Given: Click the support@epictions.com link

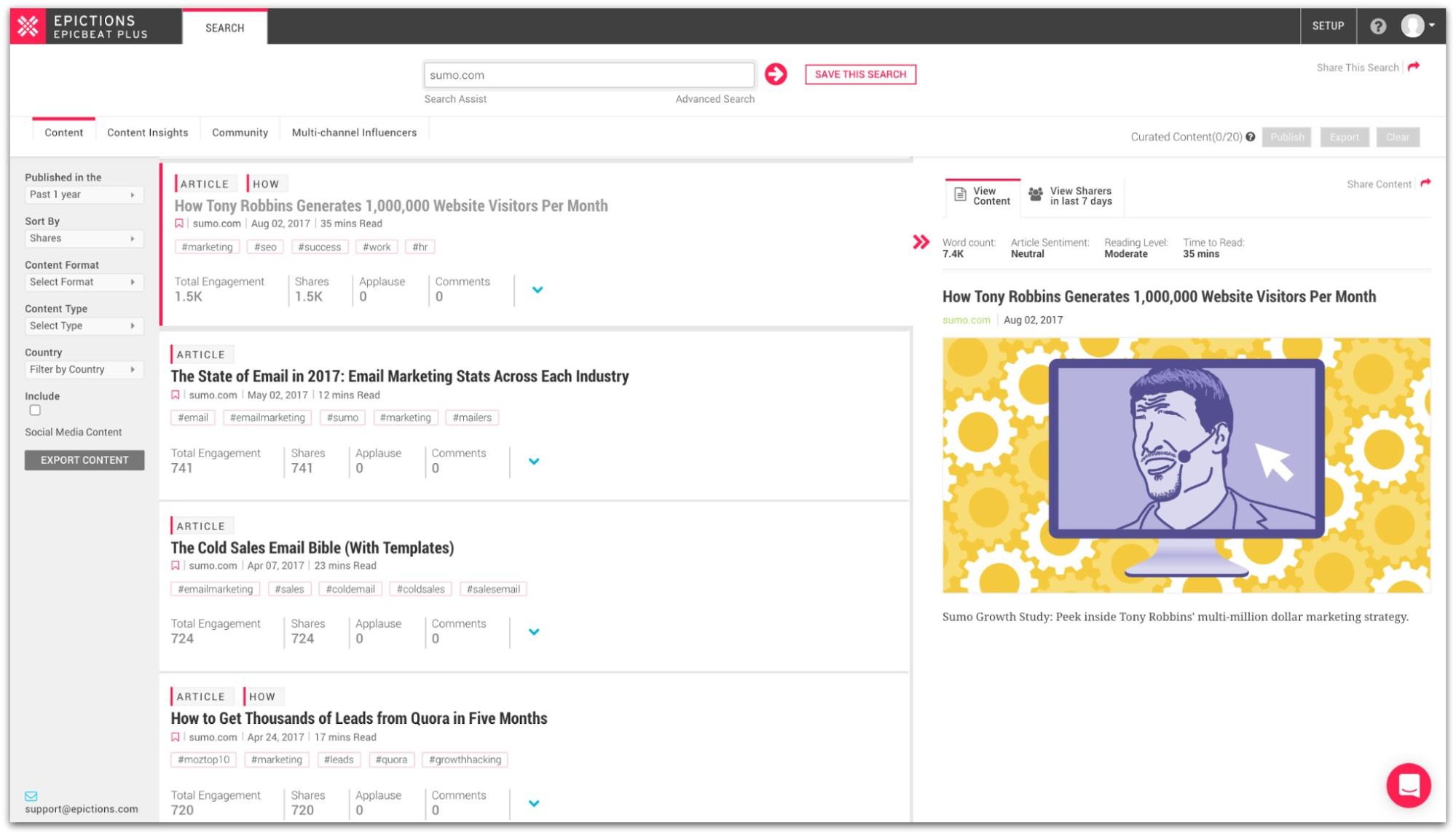Looking at the screenshot, I should click(81, 809).
